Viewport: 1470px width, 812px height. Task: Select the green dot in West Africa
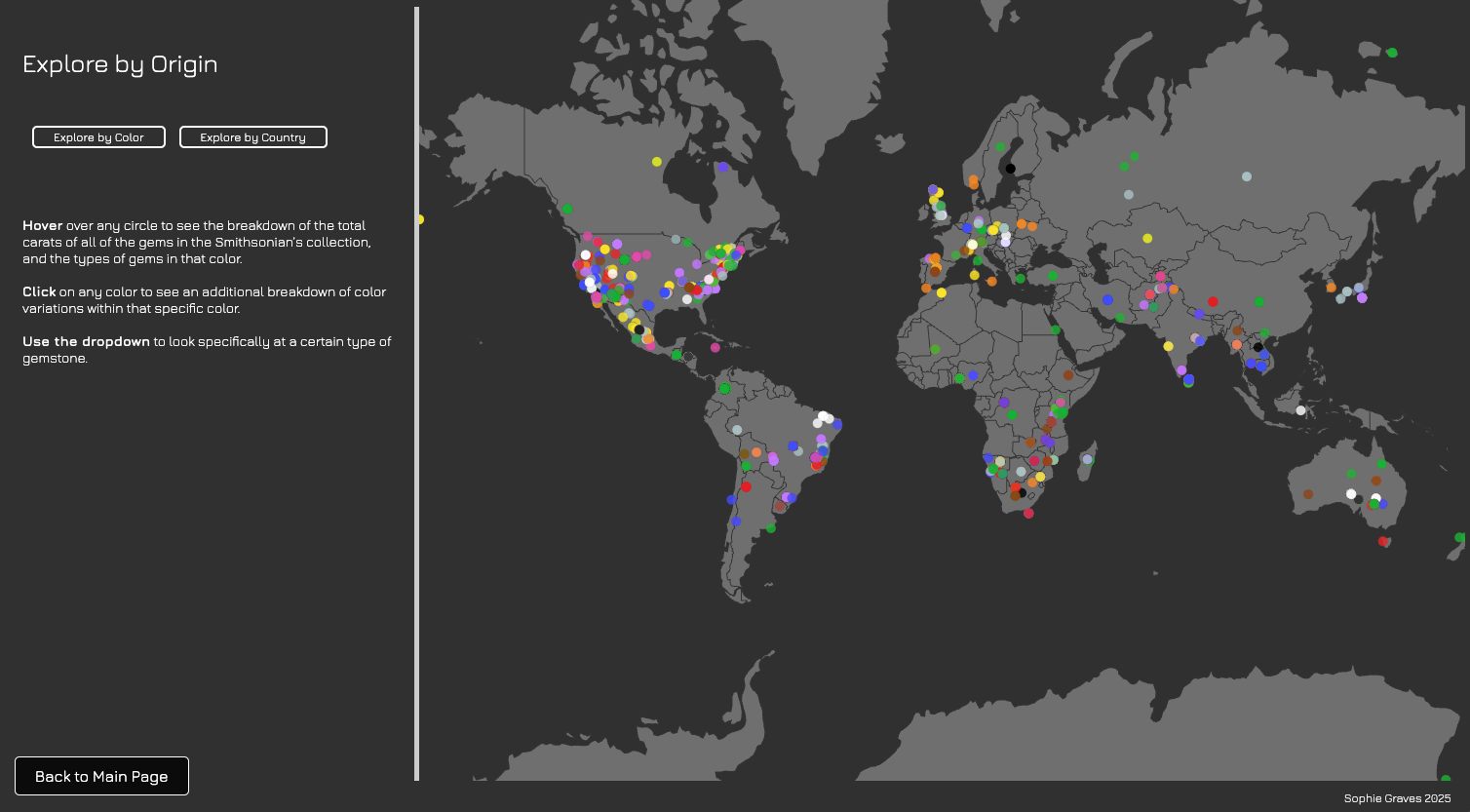(935, 349)
